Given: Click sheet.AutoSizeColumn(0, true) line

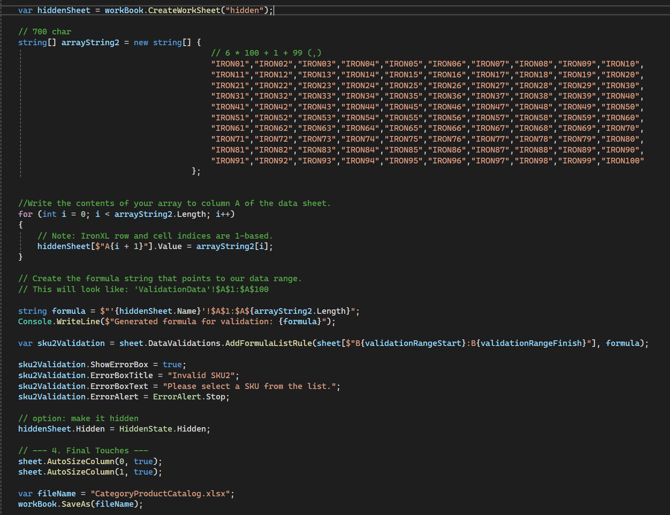Looking at the screenshot, I should (x=90, y=462).
